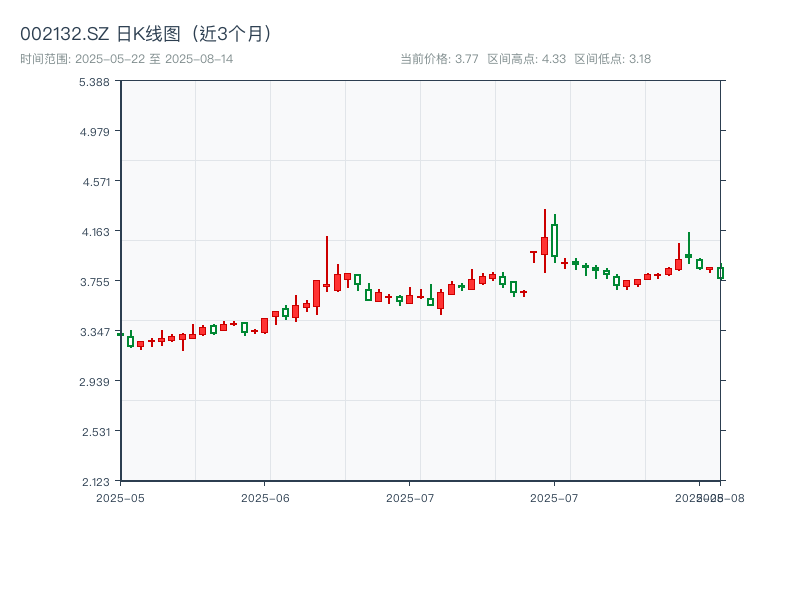The image size is (800, 600).
Task: Click the 2025-06 x-axis date label
Action: (x=265, y=497)
